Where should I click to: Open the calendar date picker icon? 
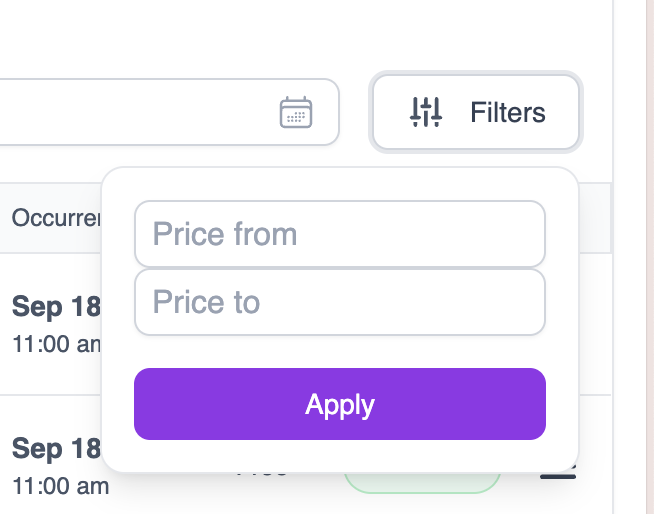tap(296, 112)
